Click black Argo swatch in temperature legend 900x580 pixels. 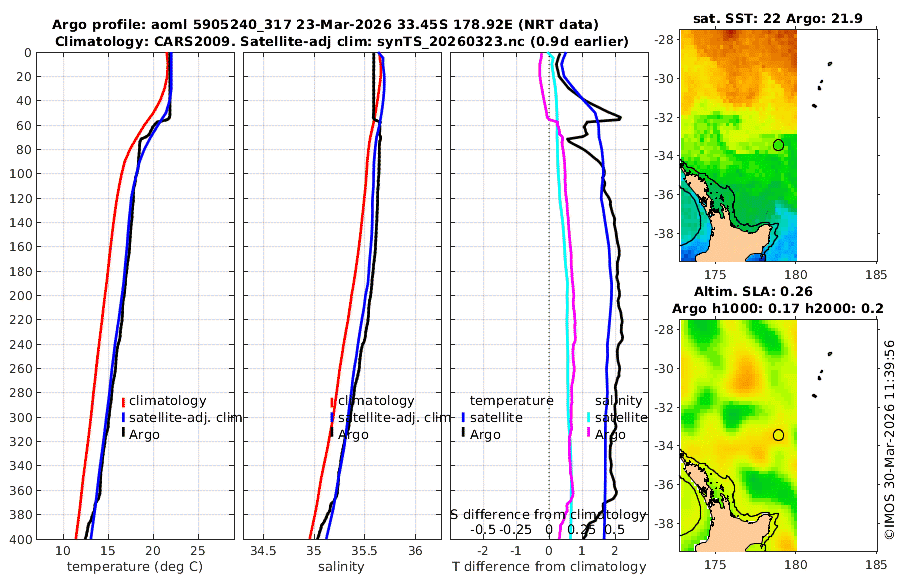(x=123, y=434)
